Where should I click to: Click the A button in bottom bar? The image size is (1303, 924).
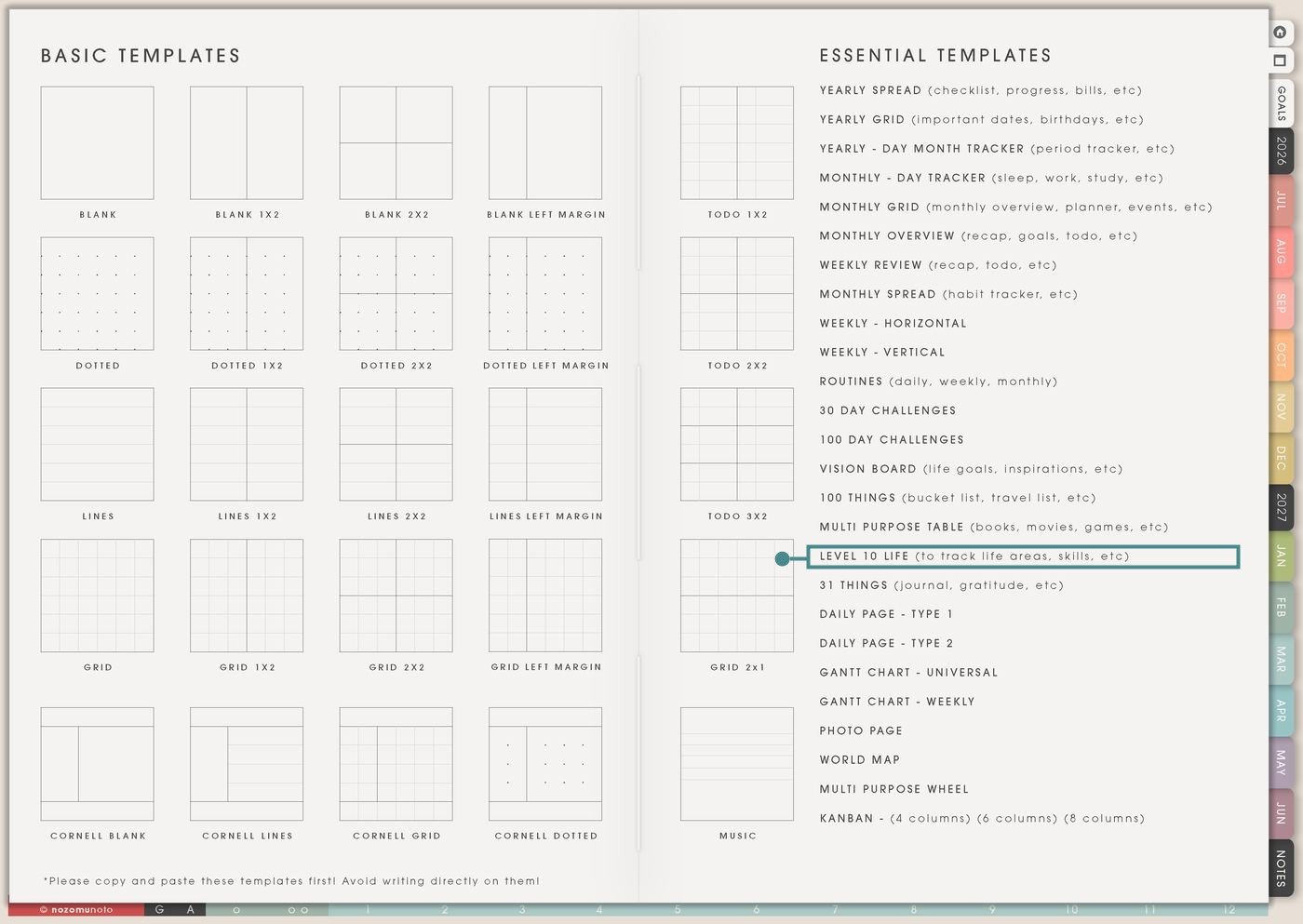(191, 910)
